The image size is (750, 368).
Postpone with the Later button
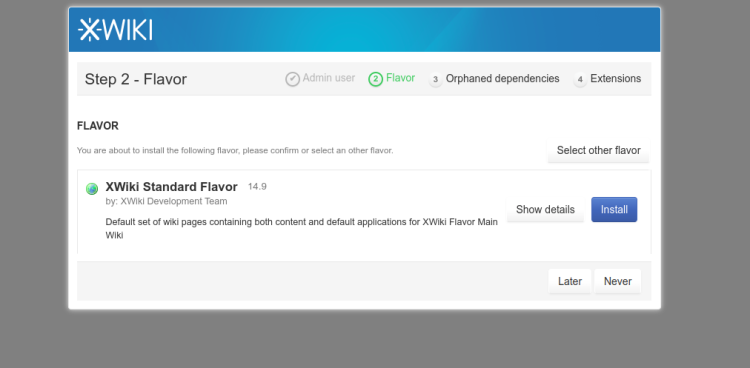(570, 281)
